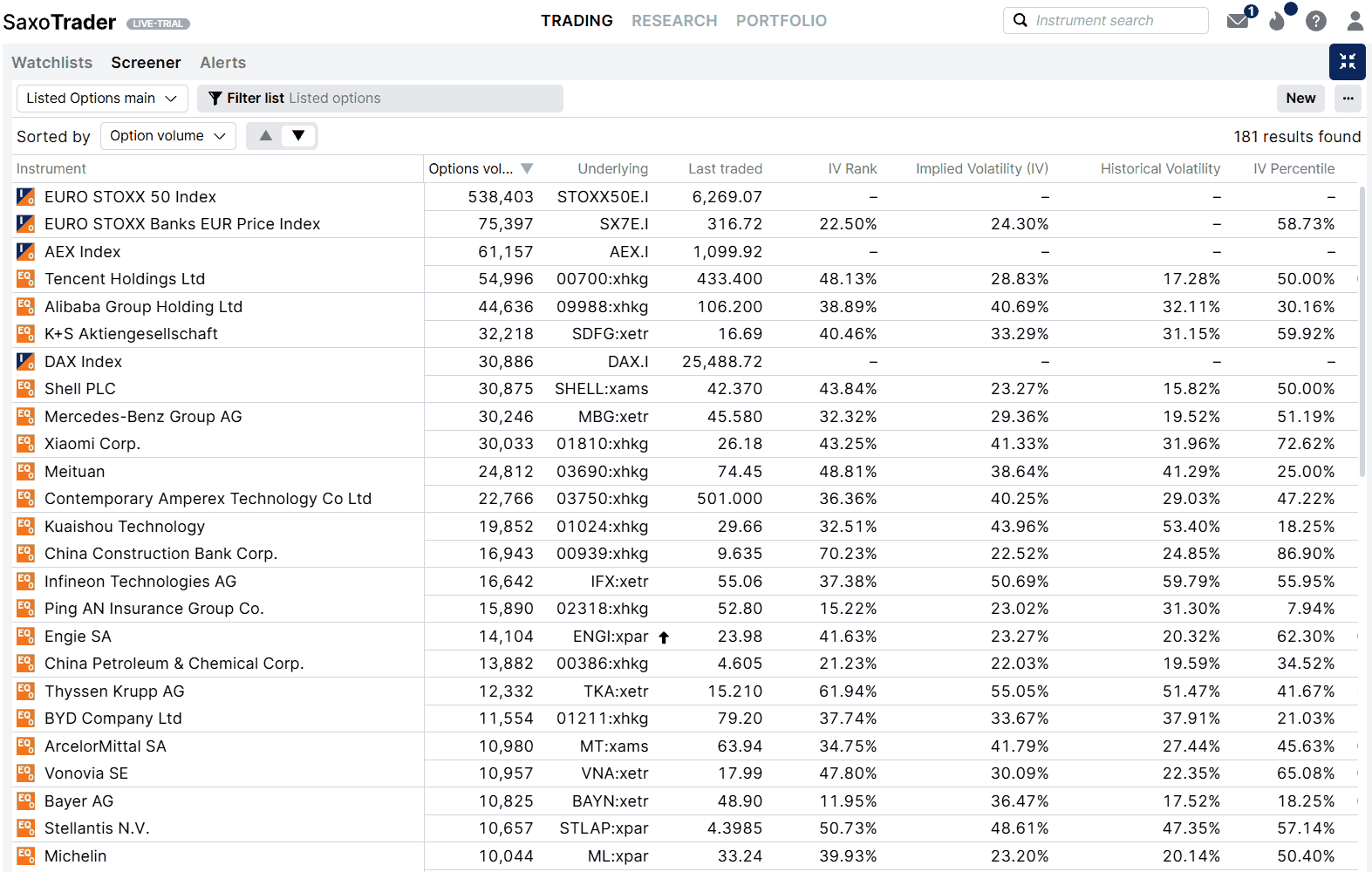1372x872 pixels.
Task: Click the Engie SA equity option icon
Action: [x=25, y=637]
